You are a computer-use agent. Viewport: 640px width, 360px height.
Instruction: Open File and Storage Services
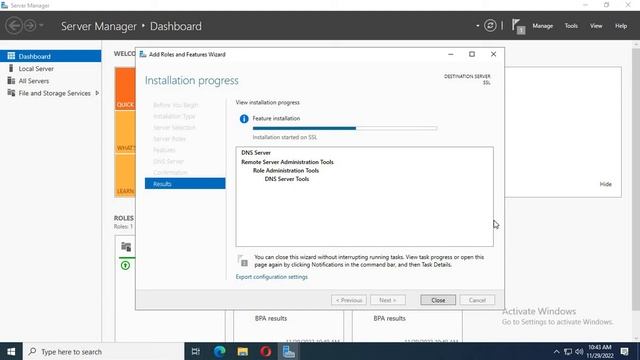click(x=54, y=93)
